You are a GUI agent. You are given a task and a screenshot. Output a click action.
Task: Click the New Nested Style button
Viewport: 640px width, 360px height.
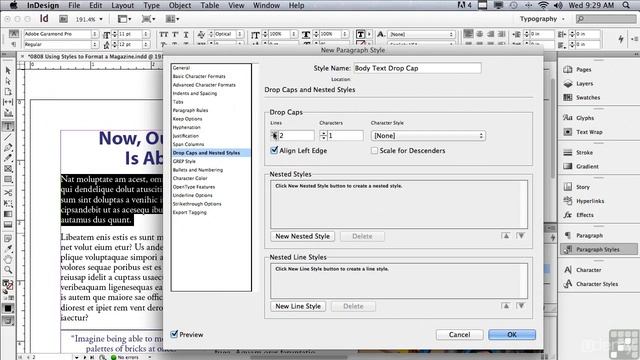point(302,236)
